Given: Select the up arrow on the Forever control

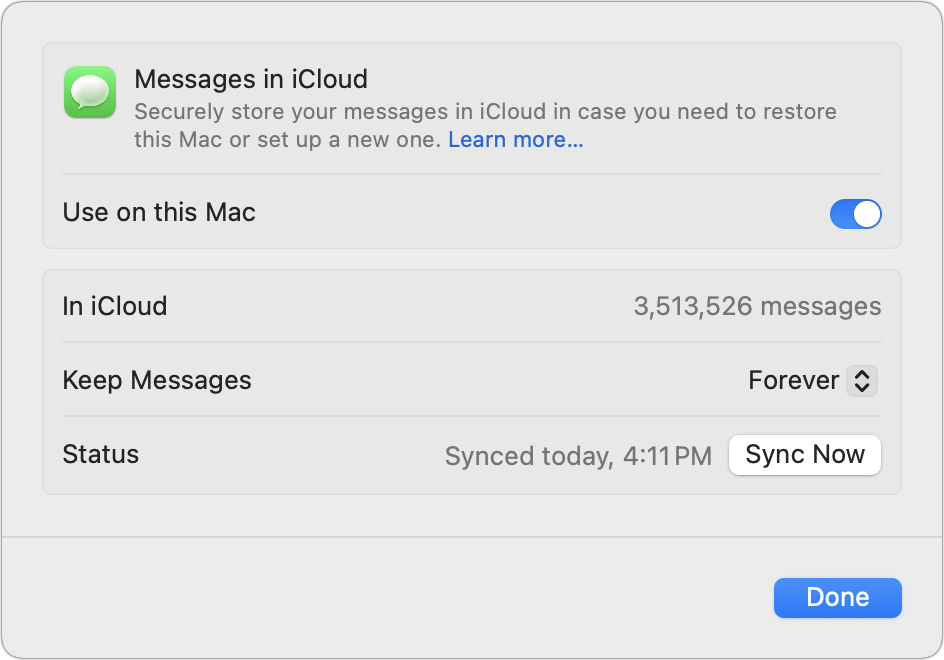Looking at the screenshot, I should [x=862, y=374].
